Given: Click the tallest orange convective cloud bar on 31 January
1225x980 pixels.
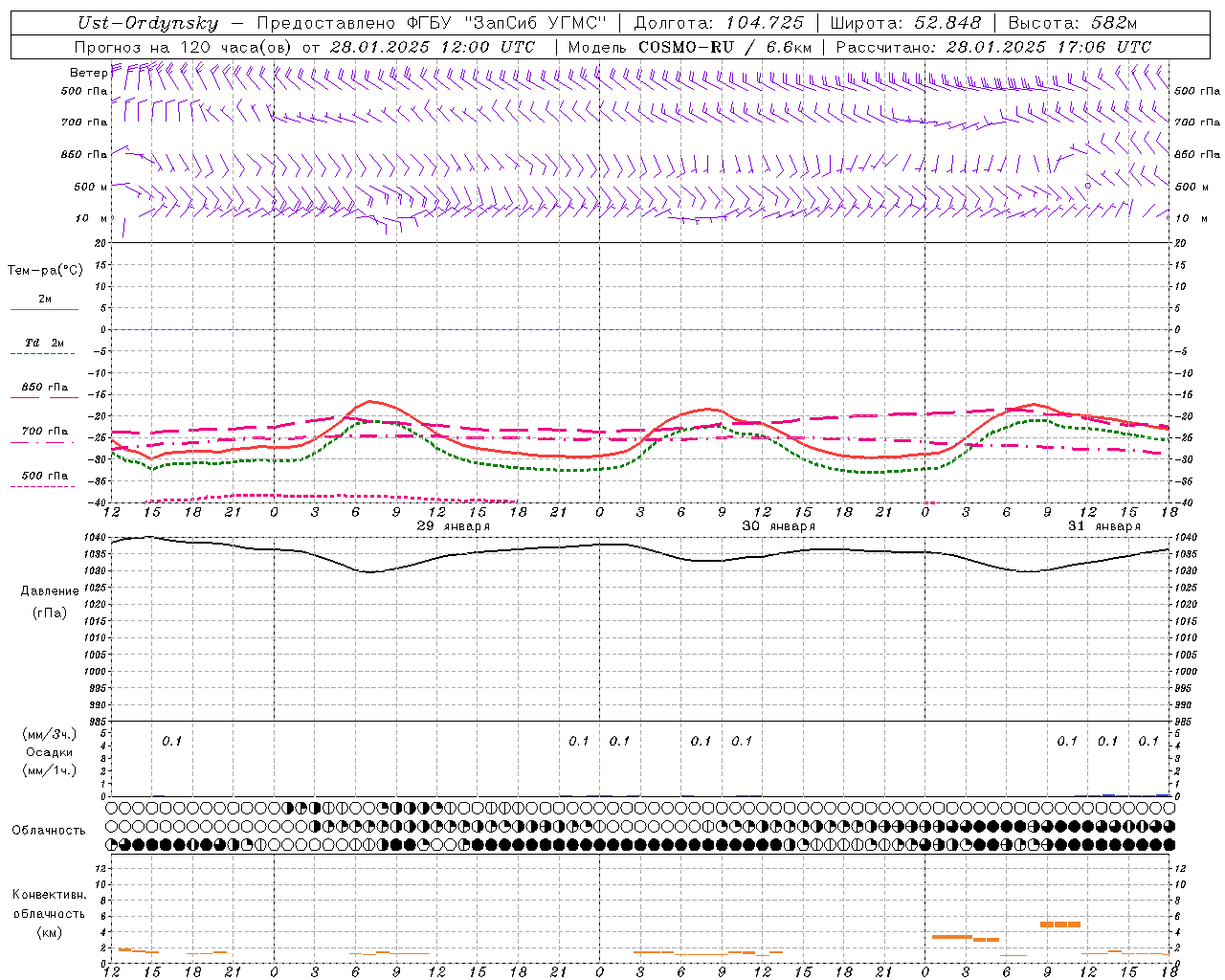Looking at the screenshot, I should tap(1060, 924).
